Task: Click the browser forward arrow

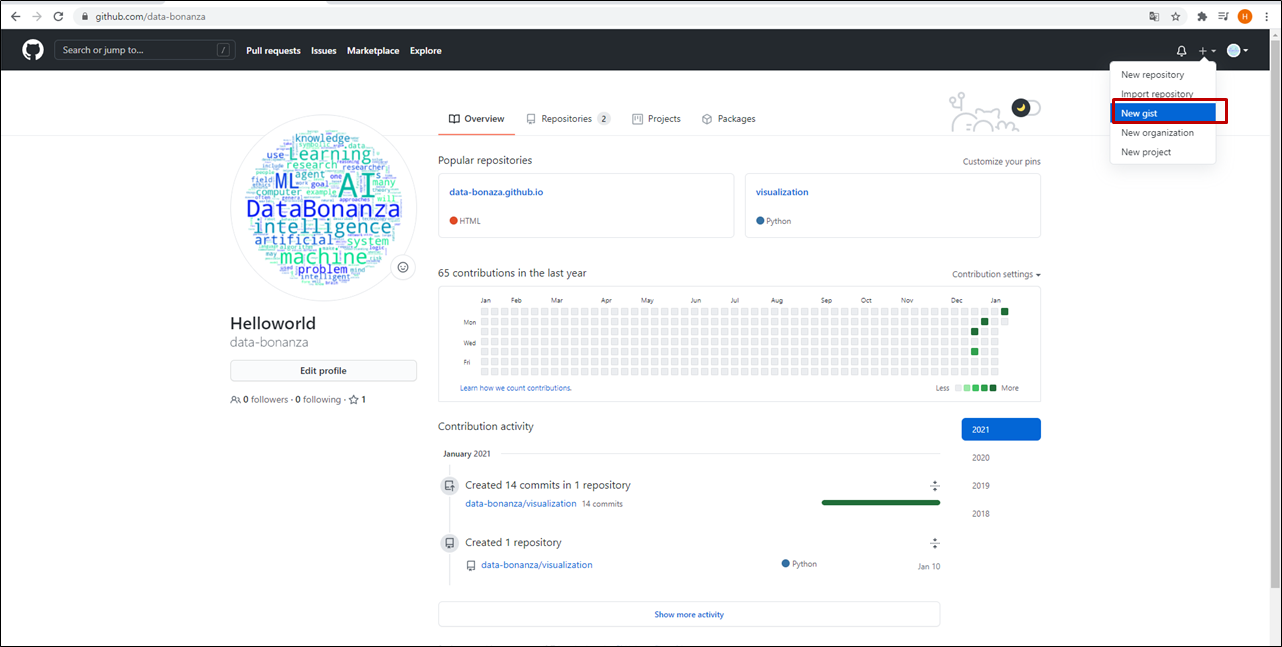Action: [37, 16]
